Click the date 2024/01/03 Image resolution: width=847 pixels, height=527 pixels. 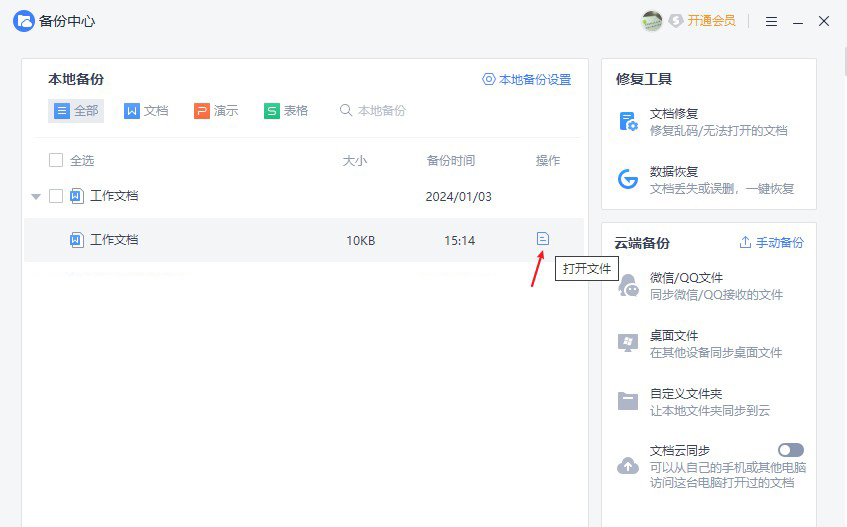coord(459,197)
